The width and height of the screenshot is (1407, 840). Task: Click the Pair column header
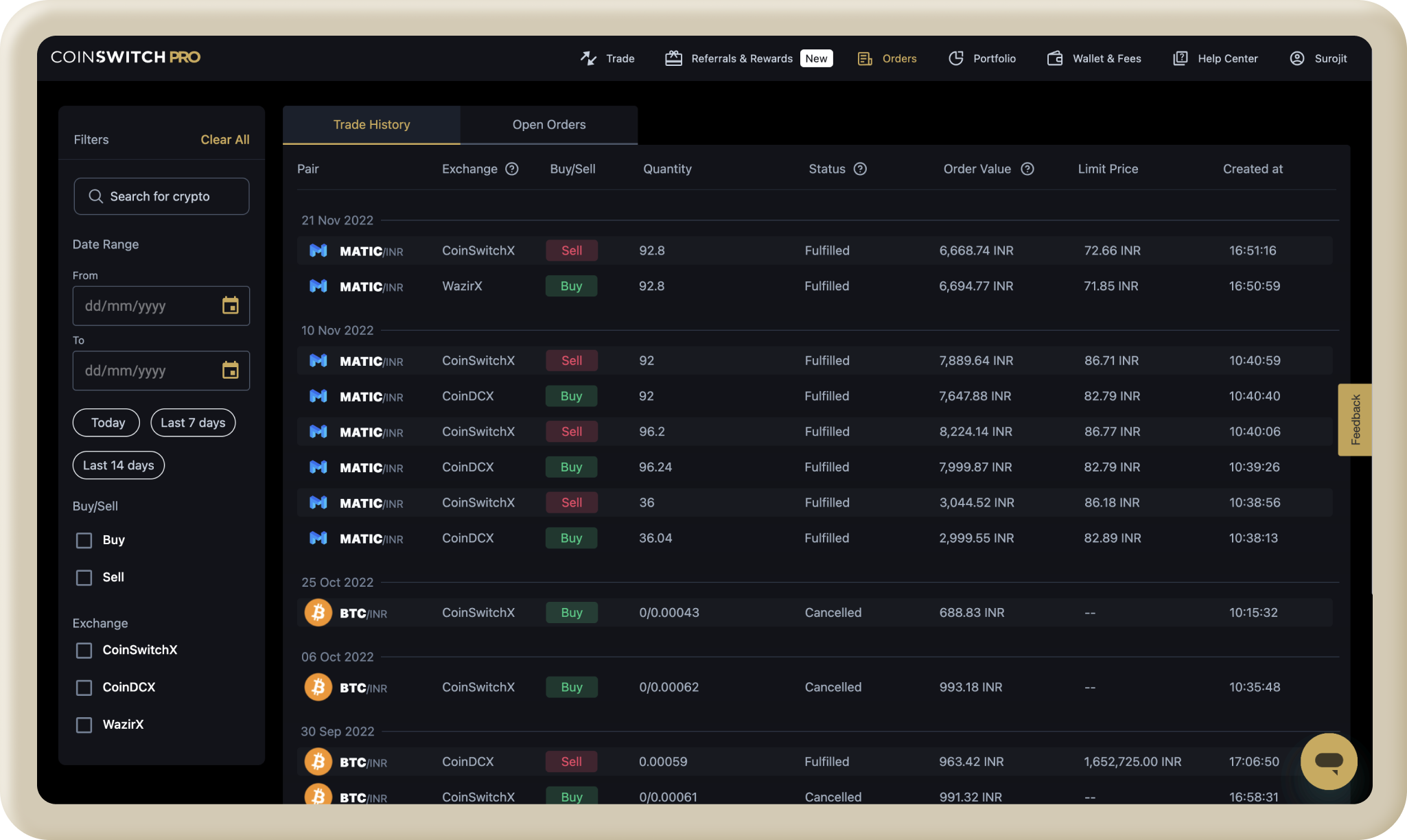tap(308, 169)
